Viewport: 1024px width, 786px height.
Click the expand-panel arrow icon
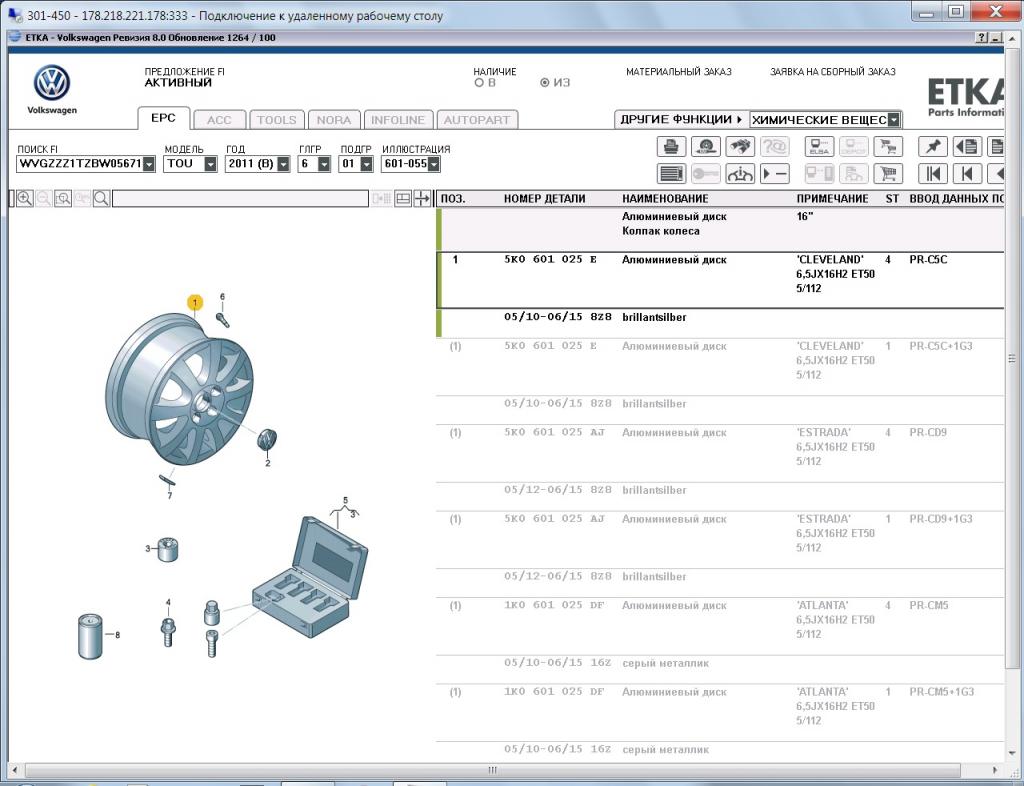(x=422, y=198)
